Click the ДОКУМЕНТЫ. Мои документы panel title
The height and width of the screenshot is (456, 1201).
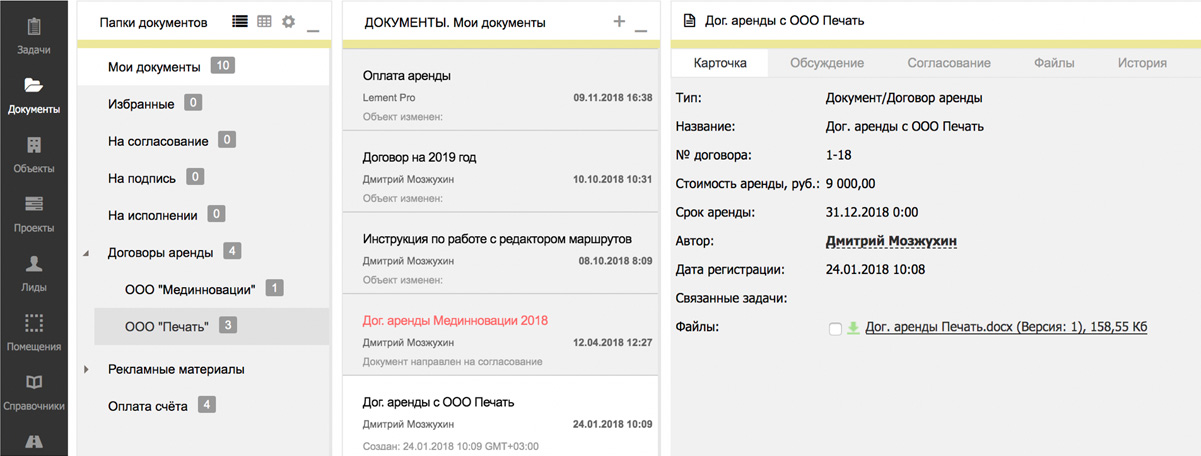455,22
